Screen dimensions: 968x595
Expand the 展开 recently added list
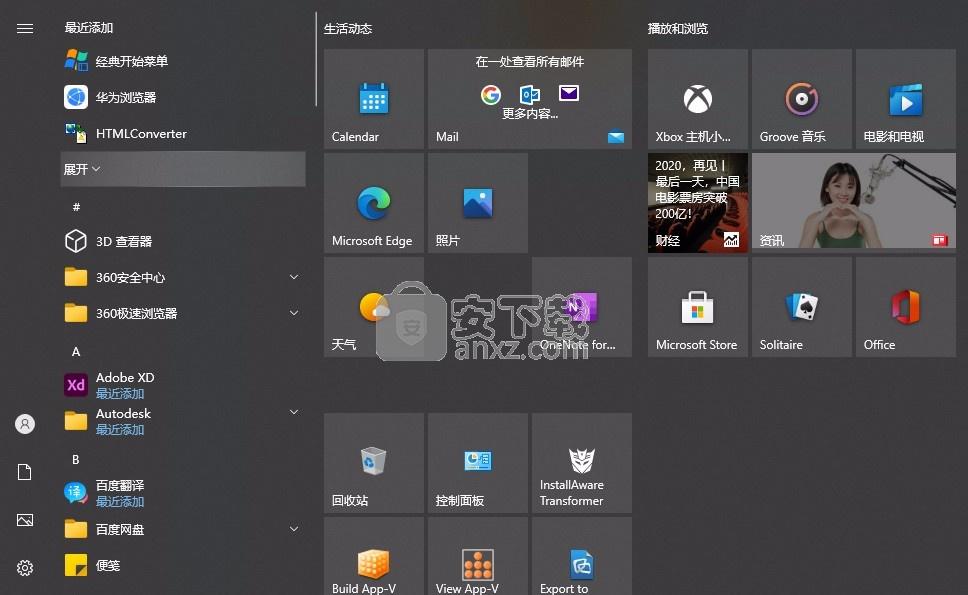tap(183, 169)
